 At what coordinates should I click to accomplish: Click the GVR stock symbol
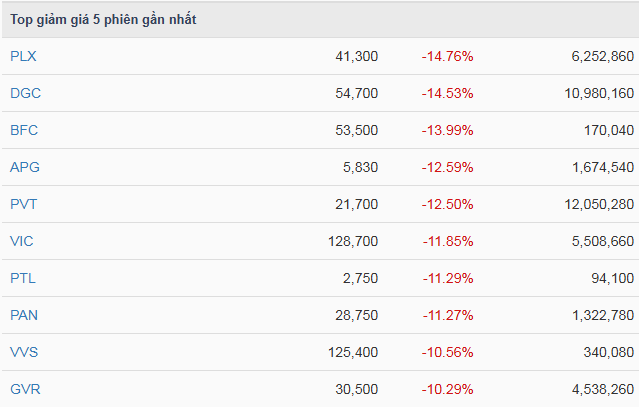(25, 389)
